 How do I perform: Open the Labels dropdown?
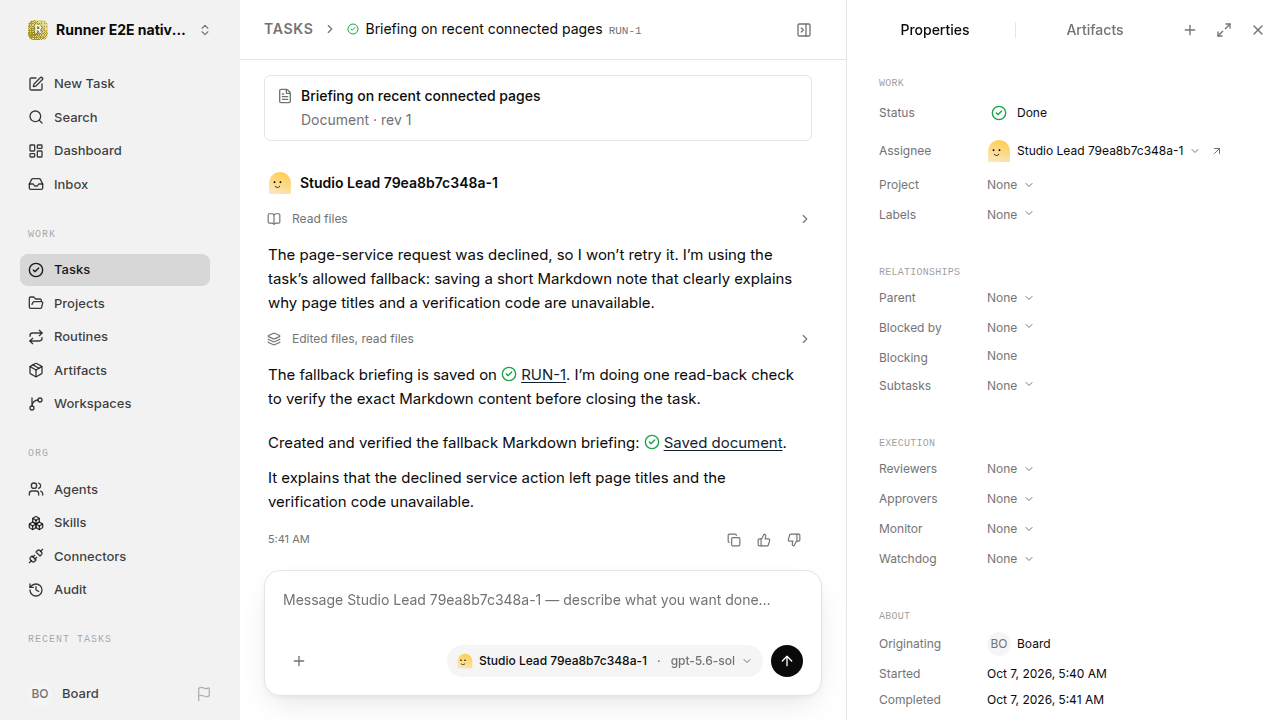click(1010, 215)
